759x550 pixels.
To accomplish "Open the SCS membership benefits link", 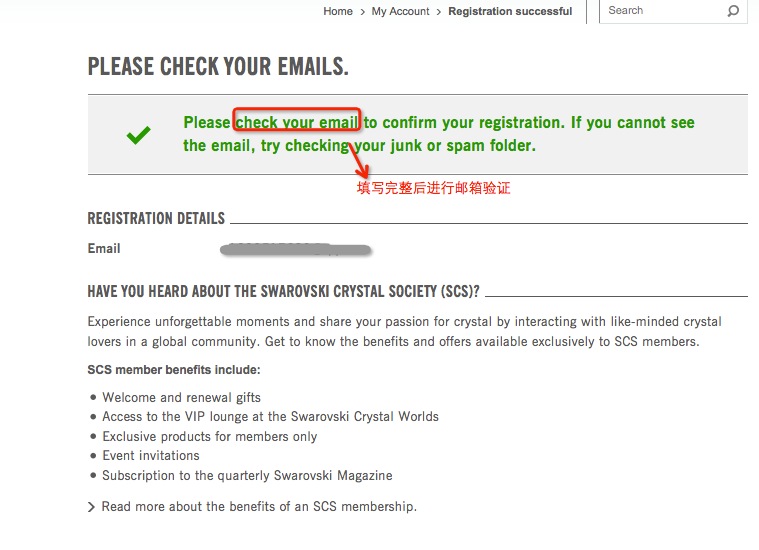I will (x=259, y=506).
